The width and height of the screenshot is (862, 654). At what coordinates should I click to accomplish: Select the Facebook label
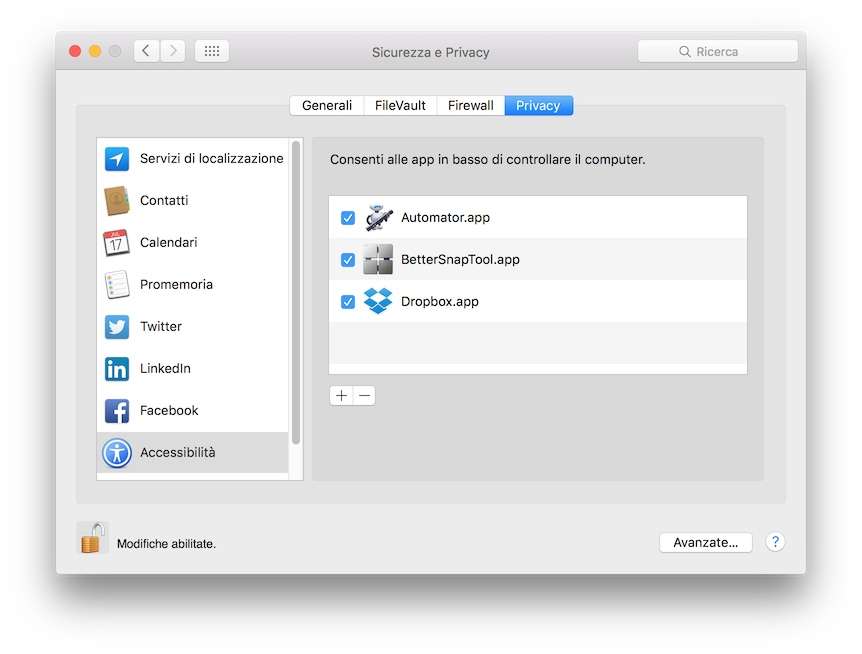pyautogui.click(x=169, y=411)
